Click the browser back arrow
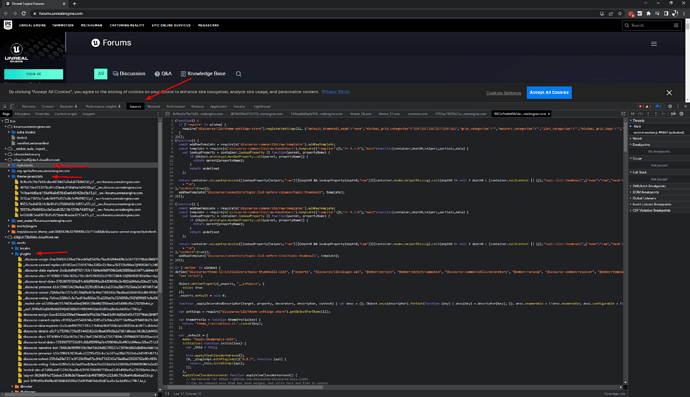The height and width of the screenshot is (397, 690). point(6,14)
